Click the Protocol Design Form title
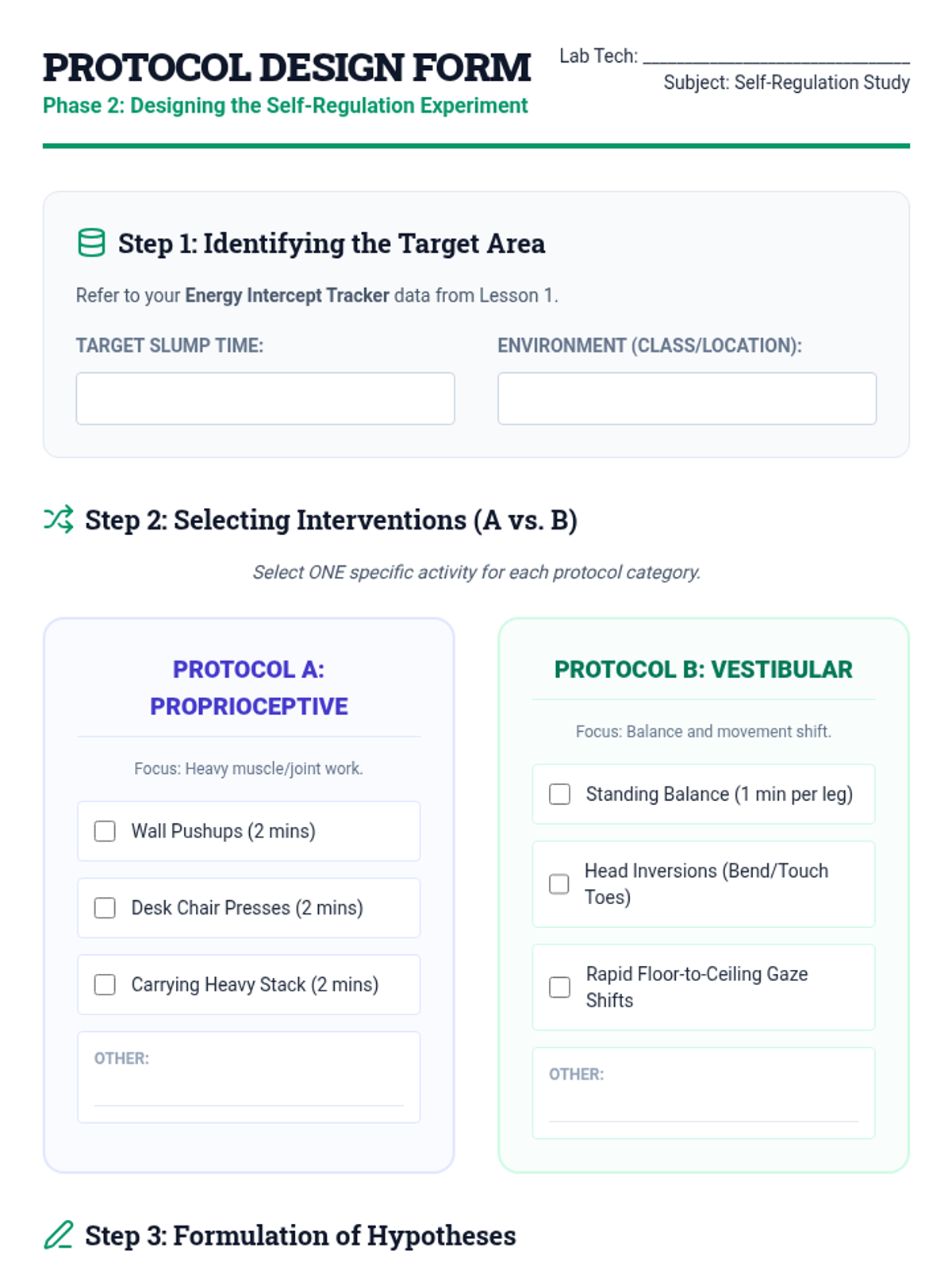Viewport: 952px width, 1270px height. (286, 67)
